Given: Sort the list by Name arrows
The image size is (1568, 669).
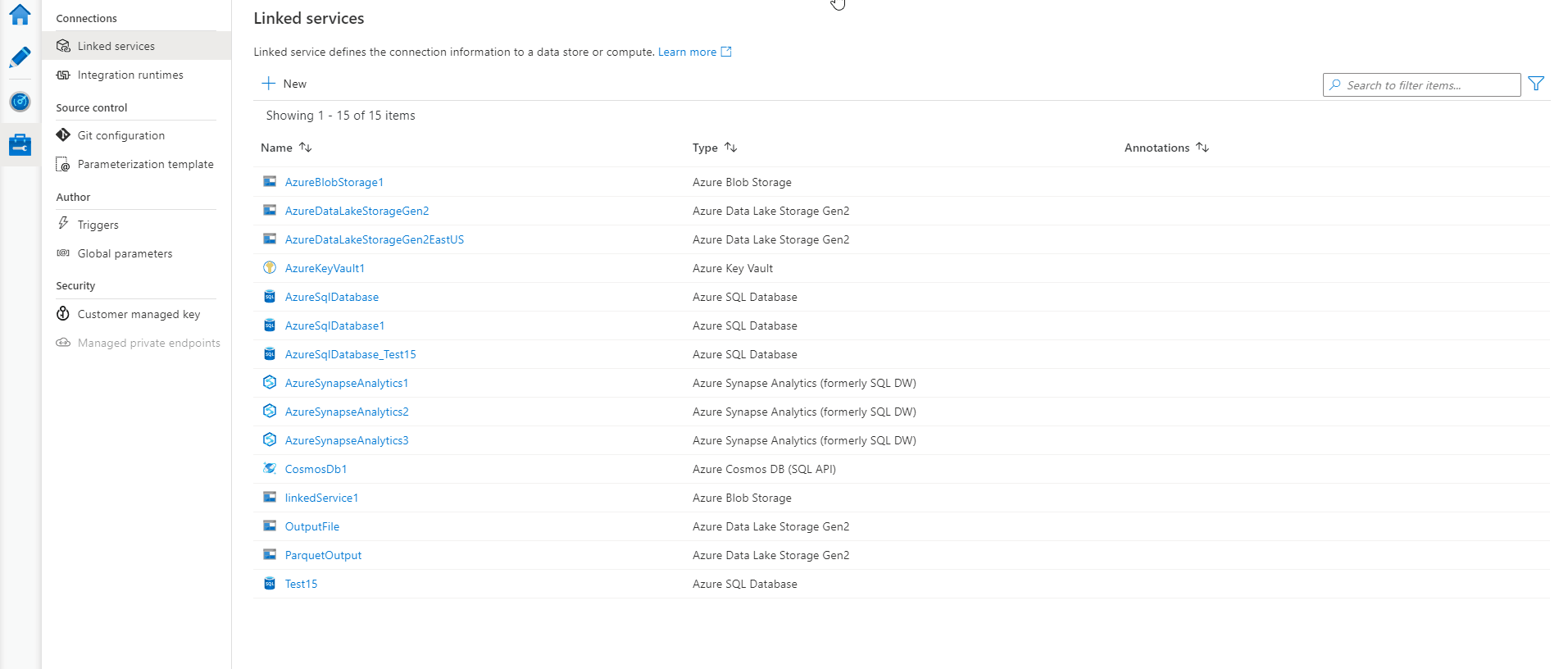Looking at the screenshot, I should pyautogui.click(x=306, y=148).
